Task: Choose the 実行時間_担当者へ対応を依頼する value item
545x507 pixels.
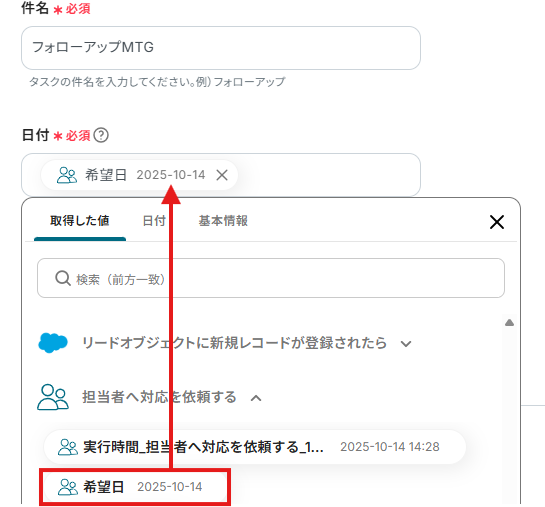Action: pyautogui.click(x=255, y=447)
